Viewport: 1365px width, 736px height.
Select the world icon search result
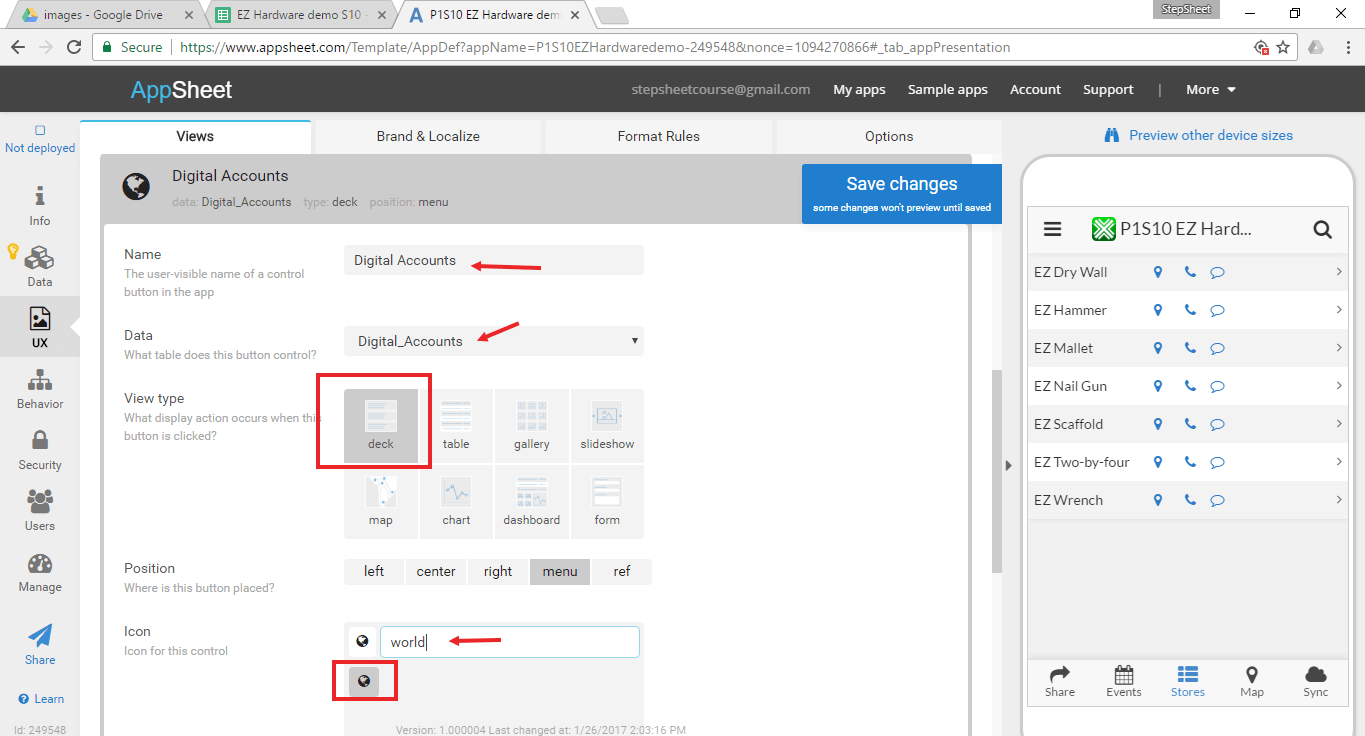click(364, 681)
